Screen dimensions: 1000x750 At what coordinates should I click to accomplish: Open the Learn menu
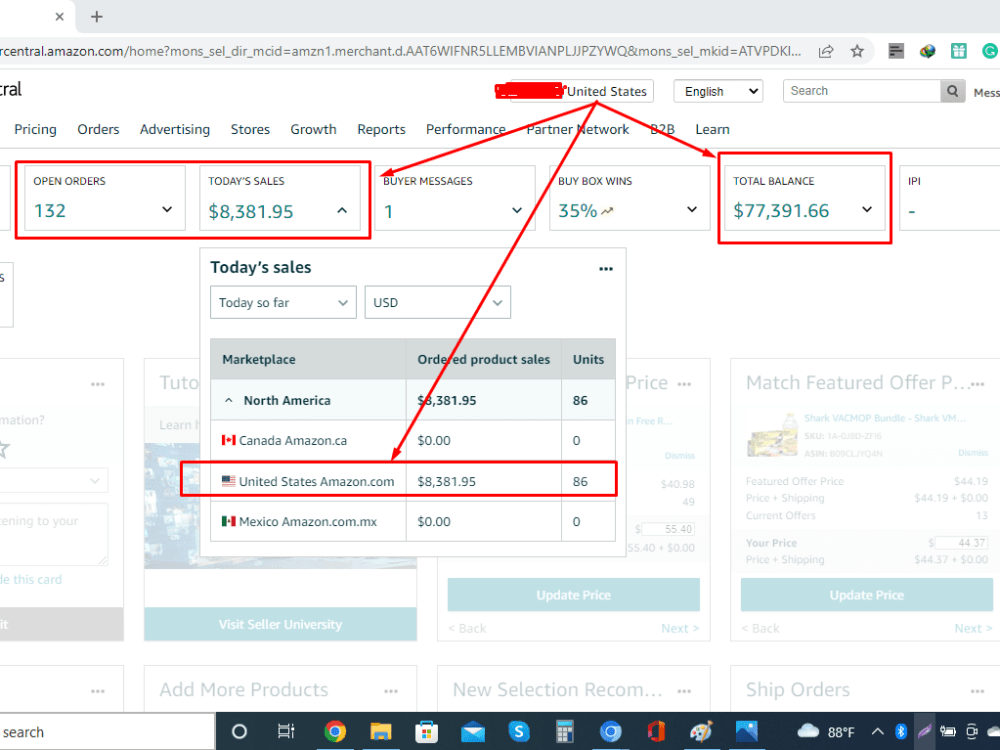tap(712, 129)
